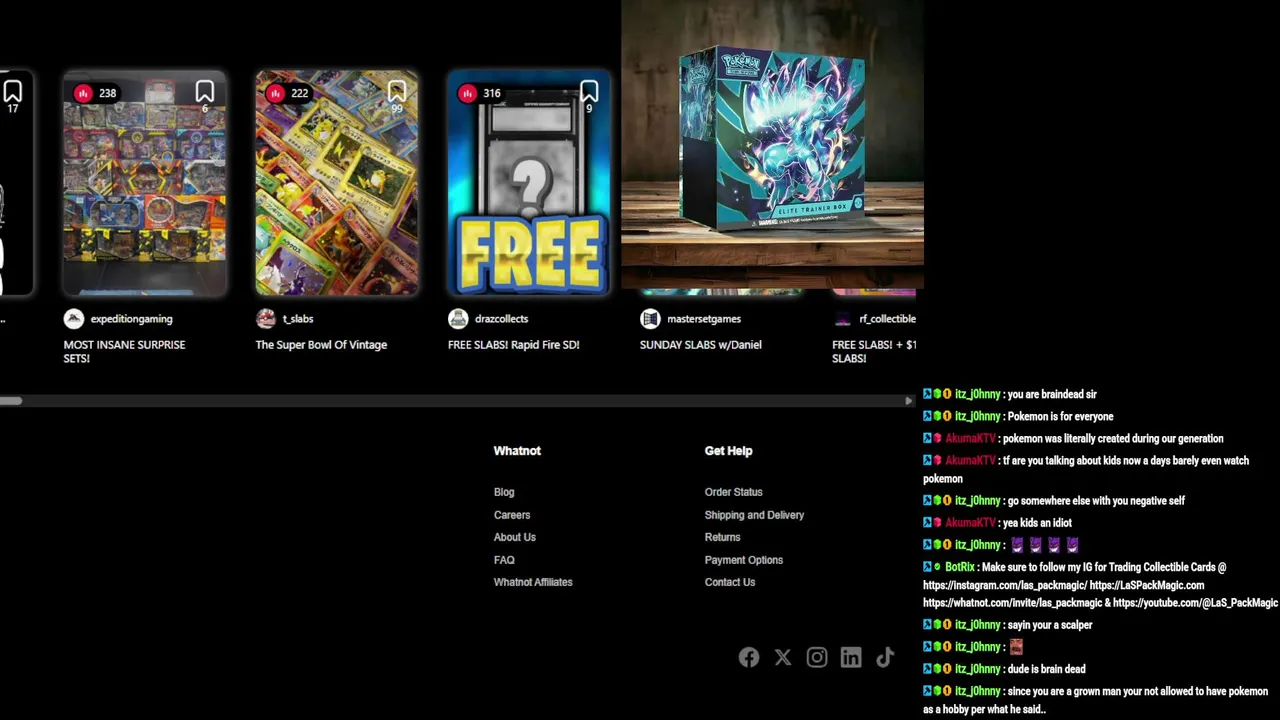Click the horizontal scrollbar right arrow
Image resolution: width=1280 pixels, height=720 pixels.
(x=908, y=401)
